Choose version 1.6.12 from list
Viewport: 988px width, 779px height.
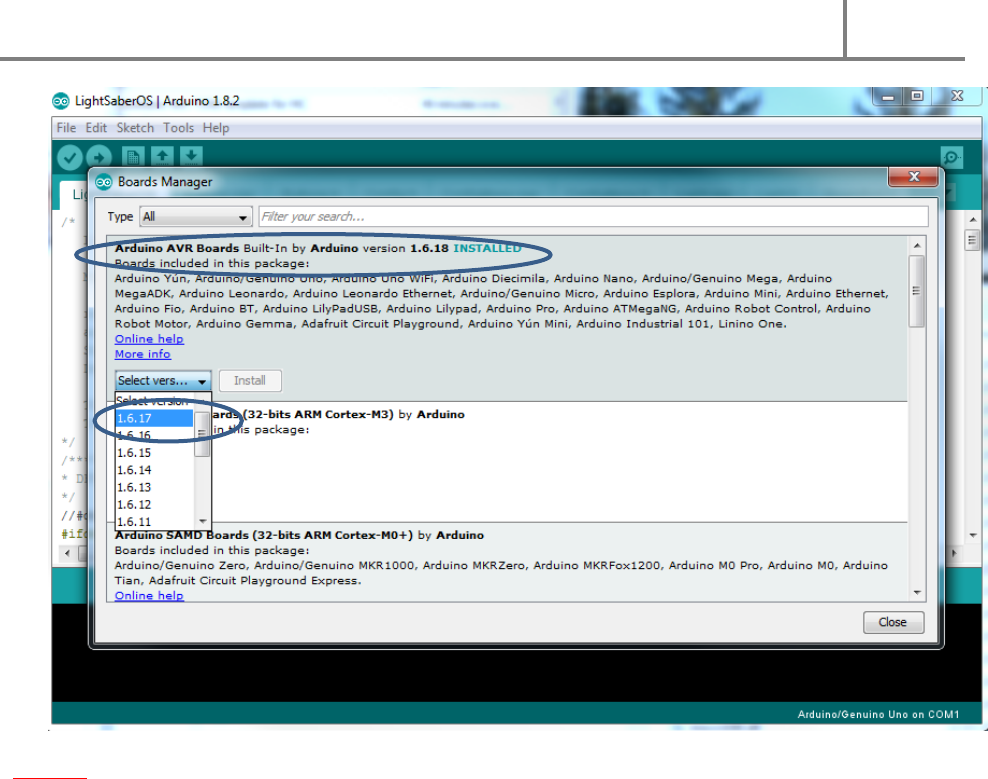(154, 505)
